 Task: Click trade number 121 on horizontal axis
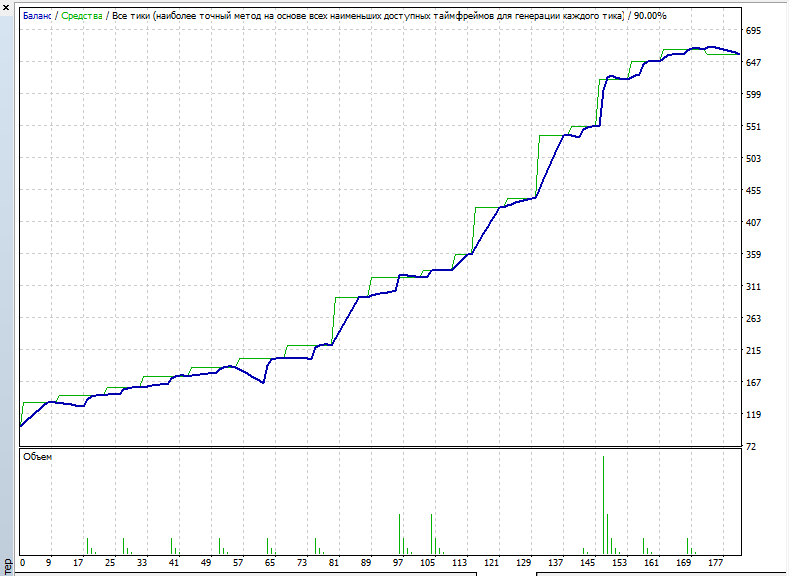pyautogui.click(x=492, y=563)
